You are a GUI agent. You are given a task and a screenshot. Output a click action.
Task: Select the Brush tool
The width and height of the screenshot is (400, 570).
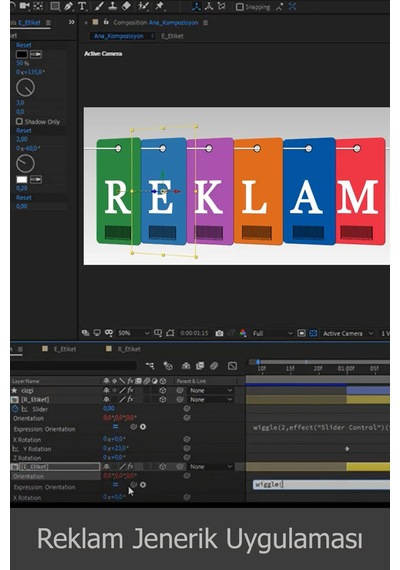coord(100,6)
